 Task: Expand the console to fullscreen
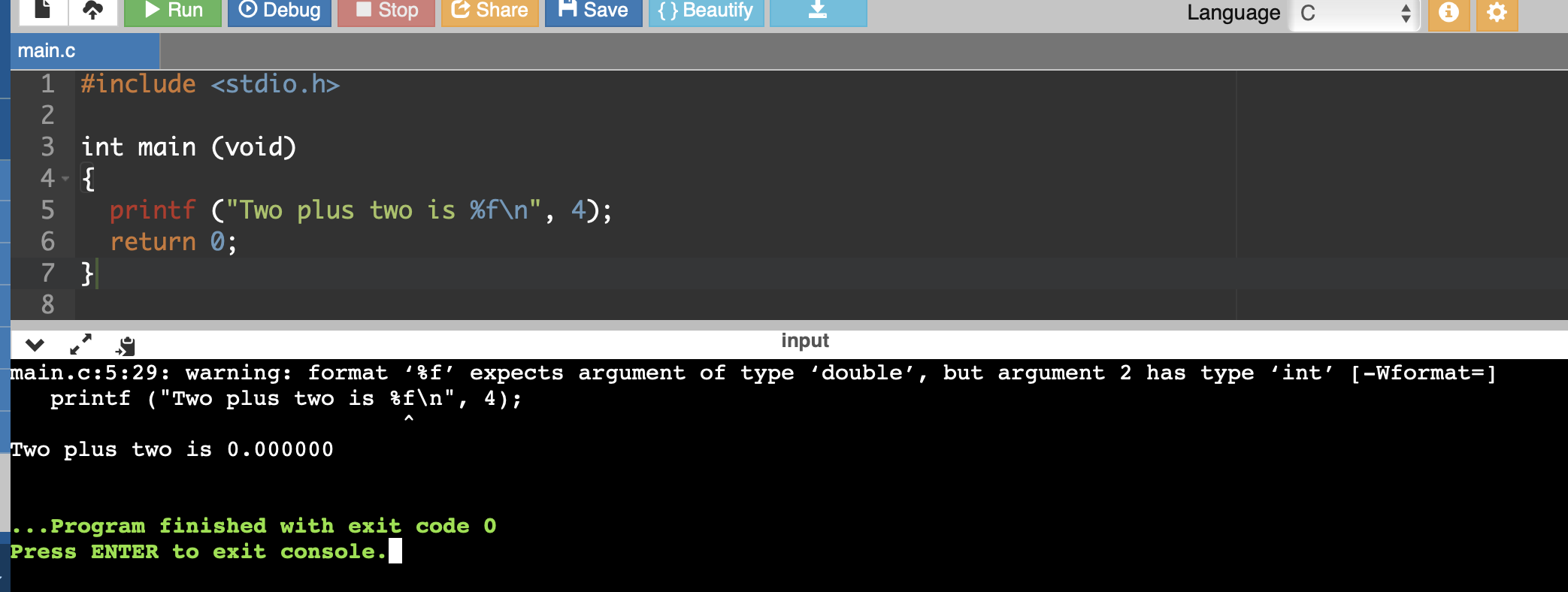tap(80, 345)
